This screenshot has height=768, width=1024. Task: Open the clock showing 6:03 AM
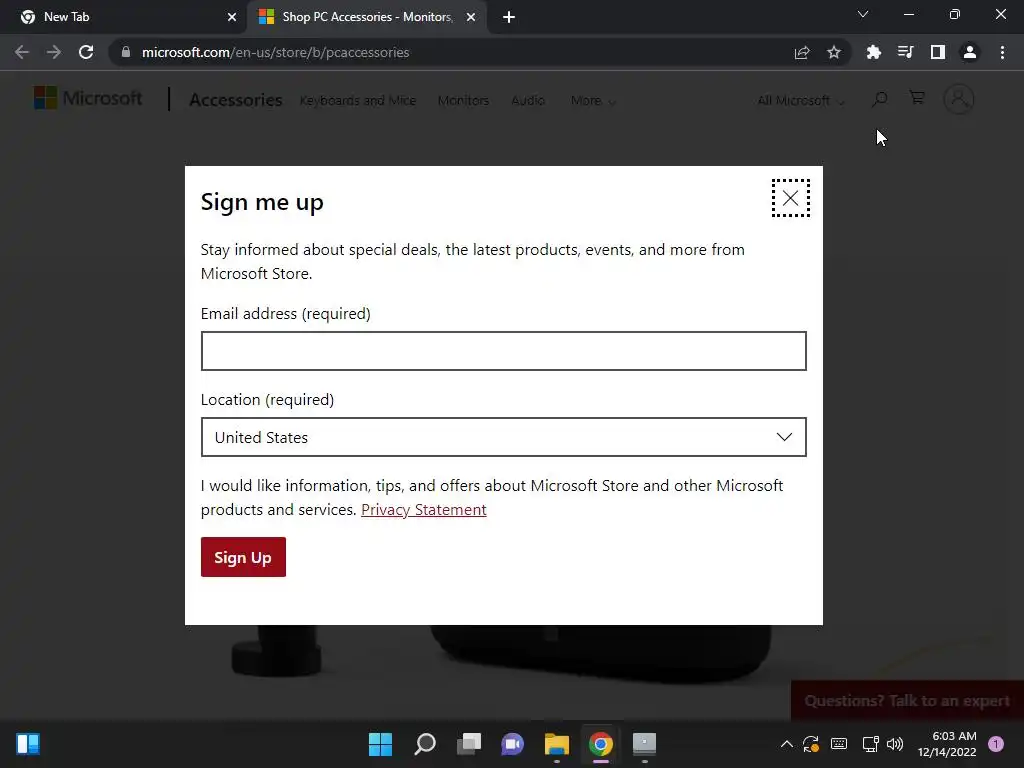point(947,744)
